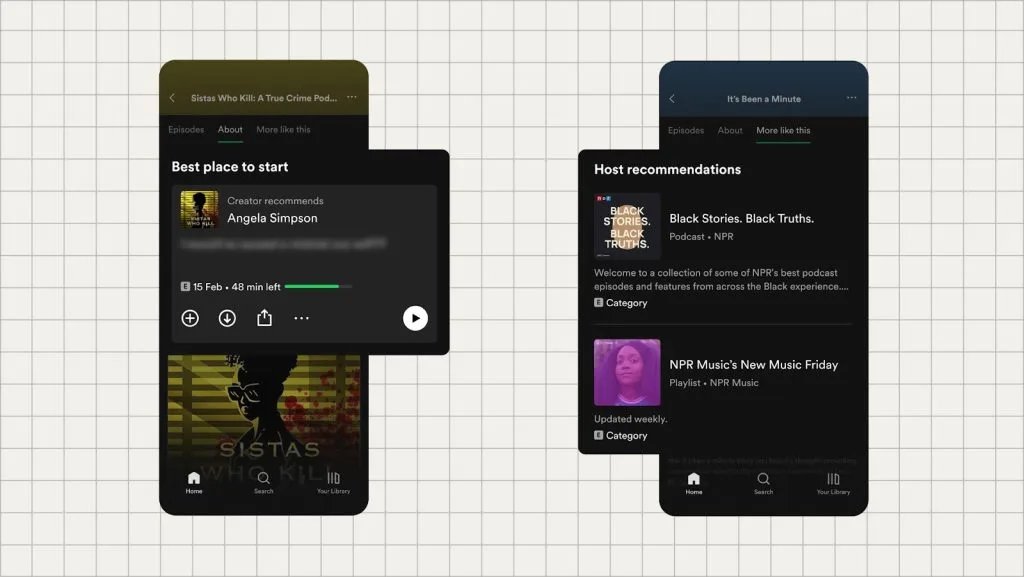Share the Angela Simpson episode
This screenshot has width=1024, height=577.
tap(264, 317)
